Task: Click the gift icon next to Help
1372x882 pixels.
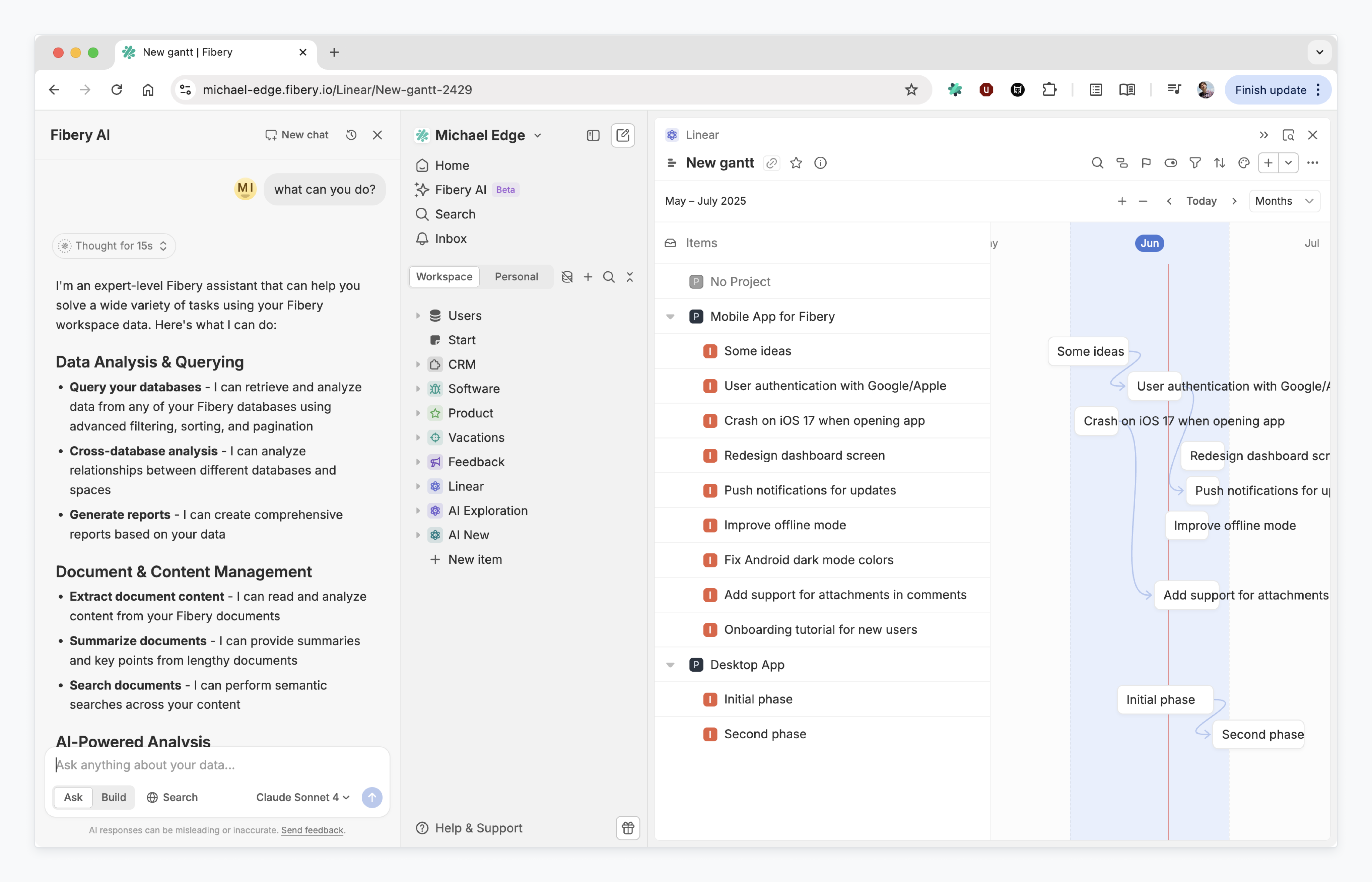Action: (628, 828)
